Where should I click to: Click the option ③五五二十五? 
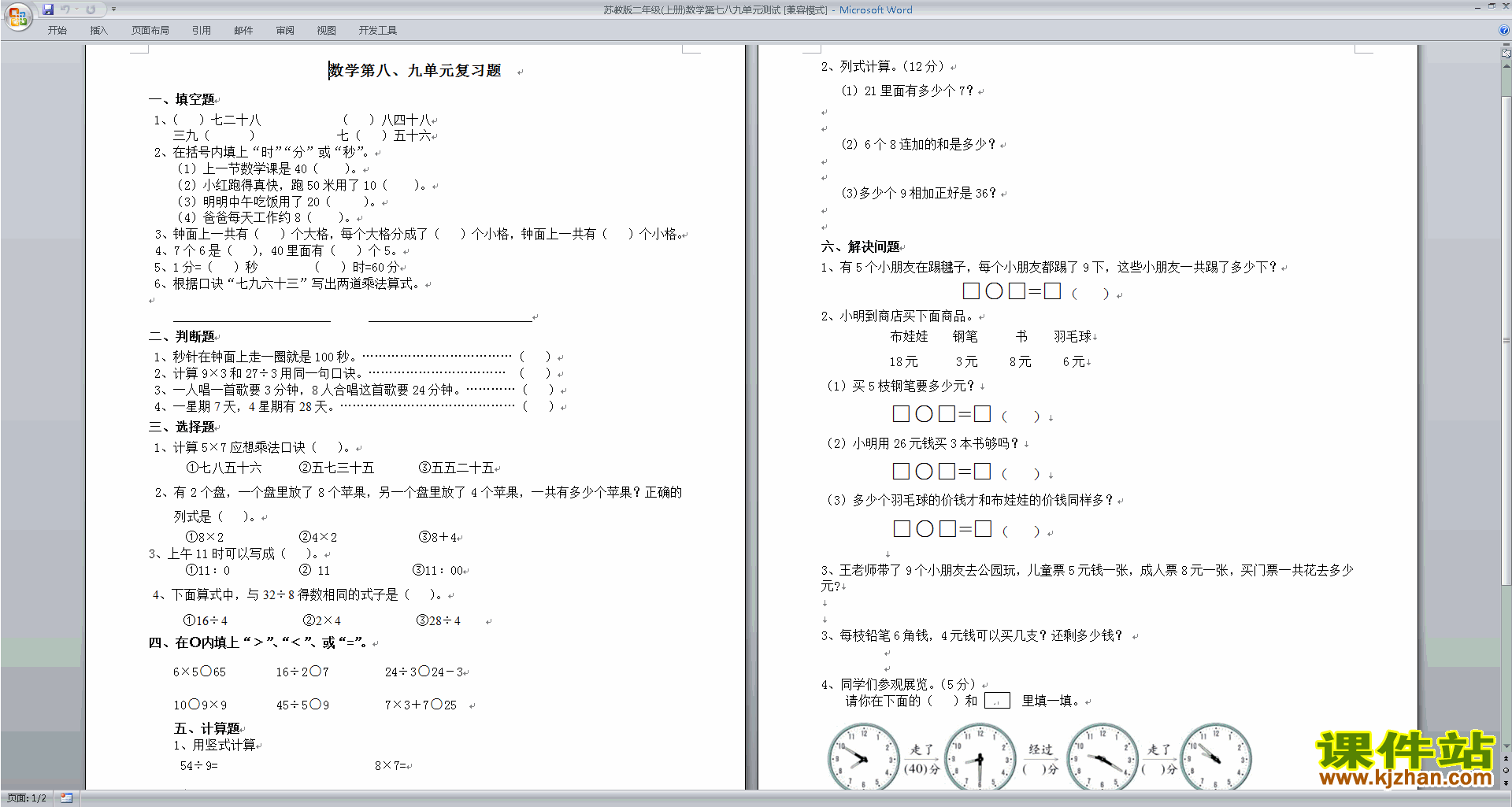coord(456,468)
